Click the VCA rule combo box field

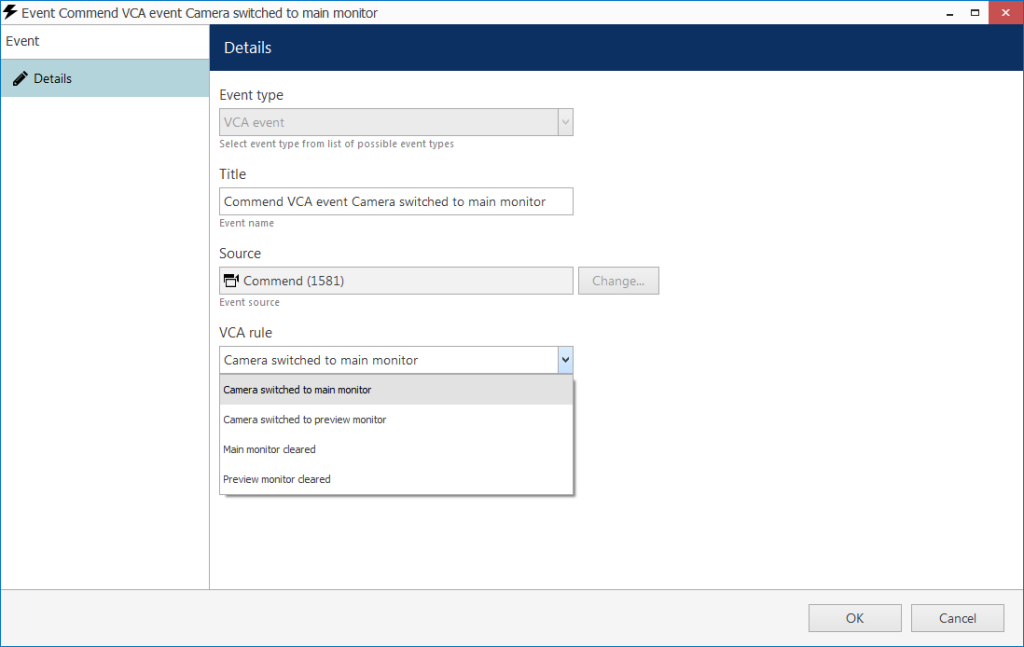pyautogui.click(x=396, y=360)
